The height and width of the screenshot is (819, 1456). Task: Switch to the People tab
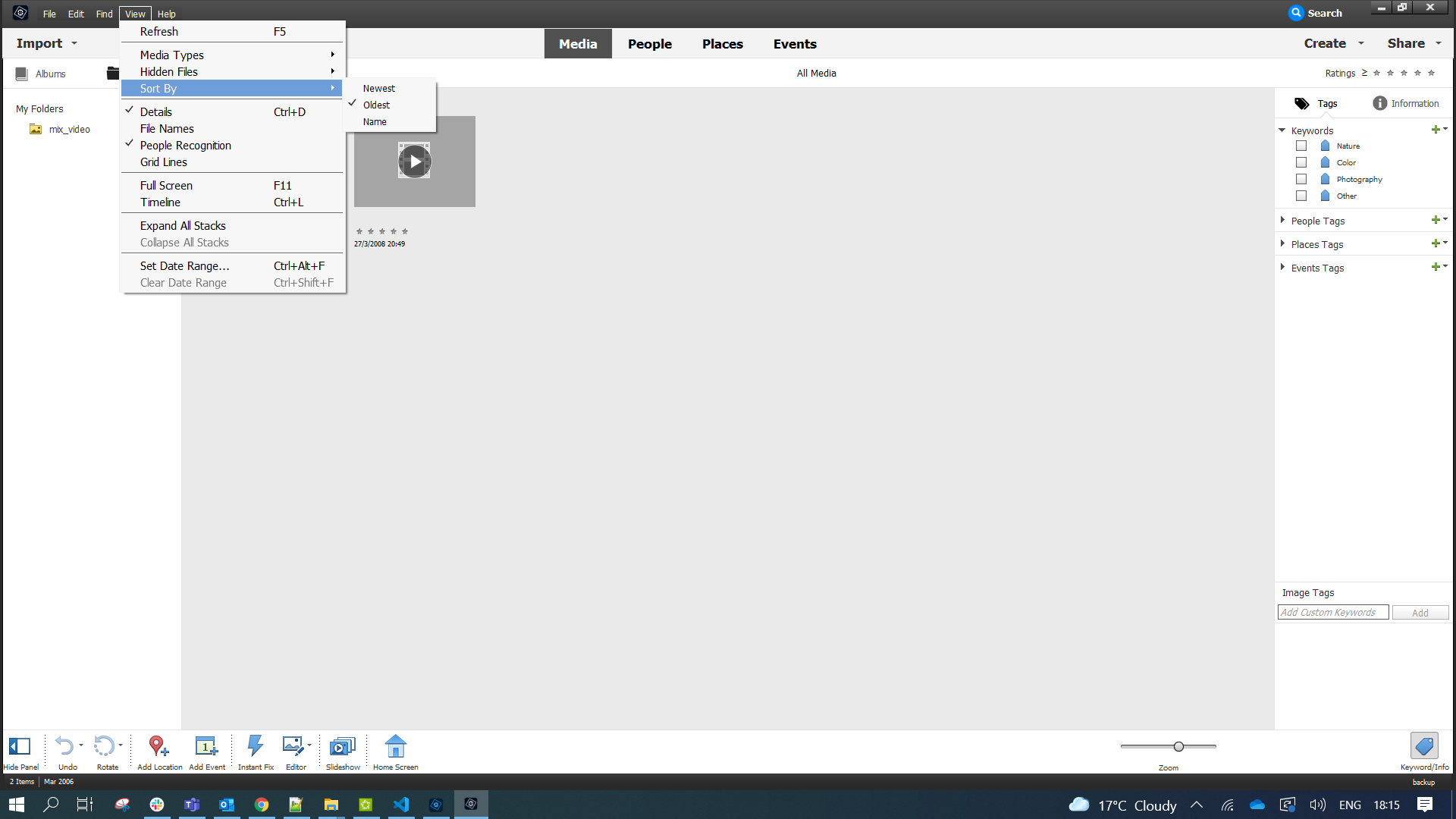(649, 43)
